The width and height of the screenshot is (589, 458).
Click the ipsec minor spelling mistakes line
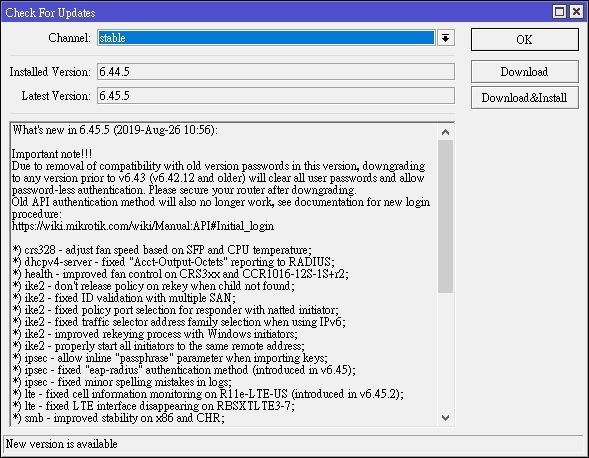122,382
